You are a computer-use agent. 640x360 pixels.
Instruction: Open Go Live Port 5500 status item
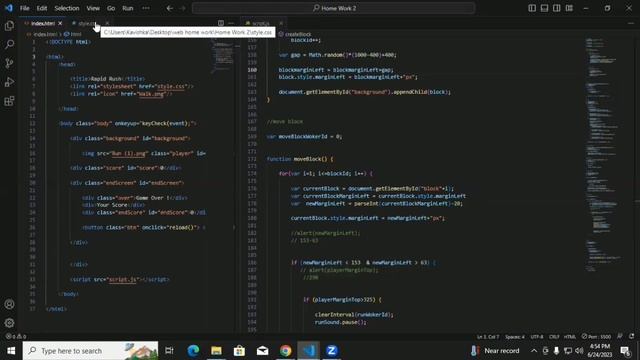596,336
